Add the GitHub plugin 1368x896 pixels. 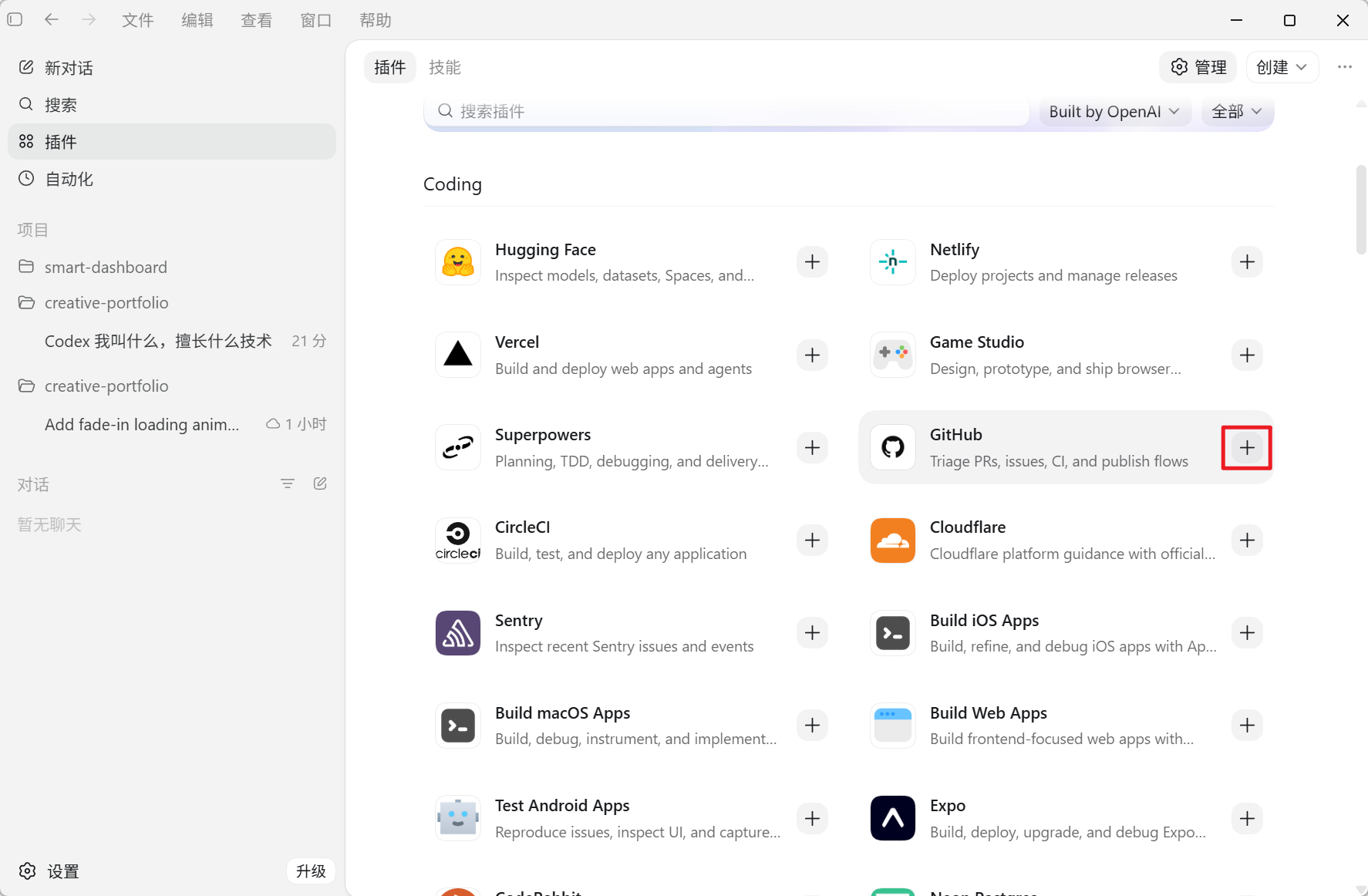(1247, 447)
